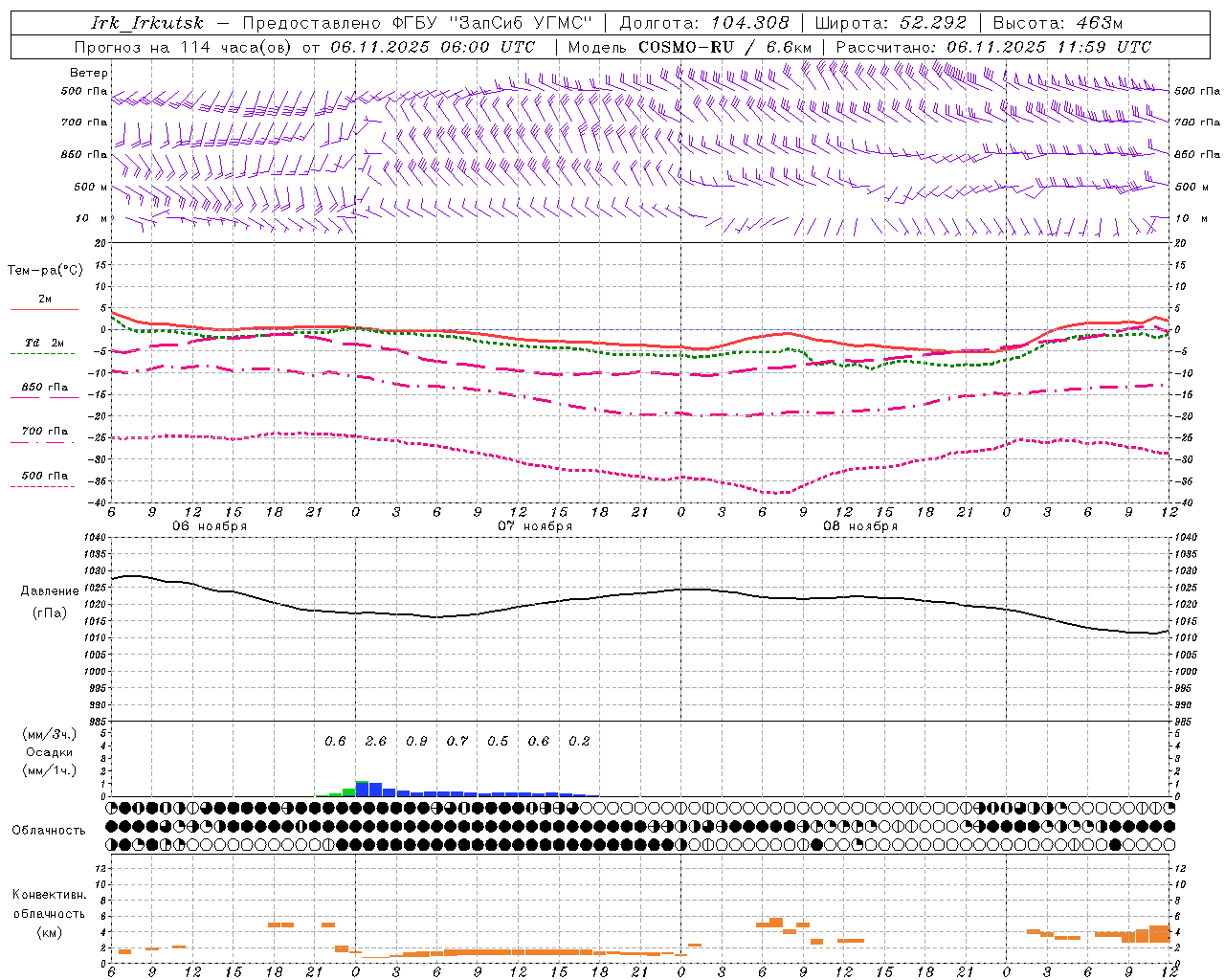Click the Рассчитано: 06.11.2025 11:59 UTC text

993,47
